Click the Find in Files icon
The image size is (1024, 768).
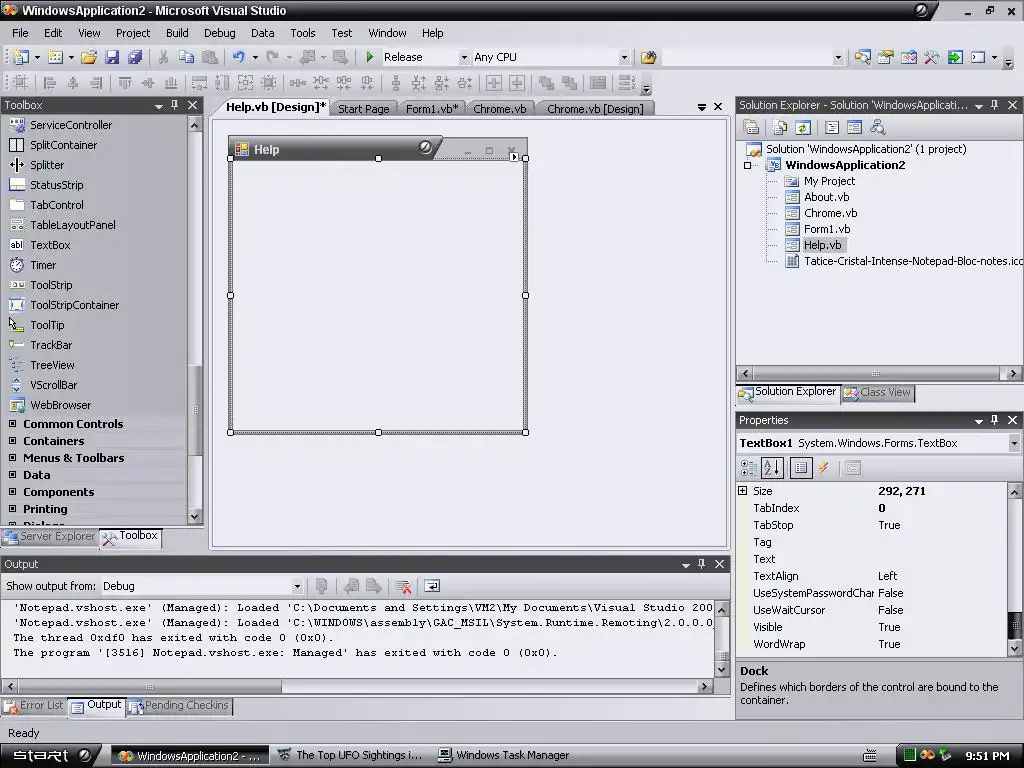(x=648, y=57)
